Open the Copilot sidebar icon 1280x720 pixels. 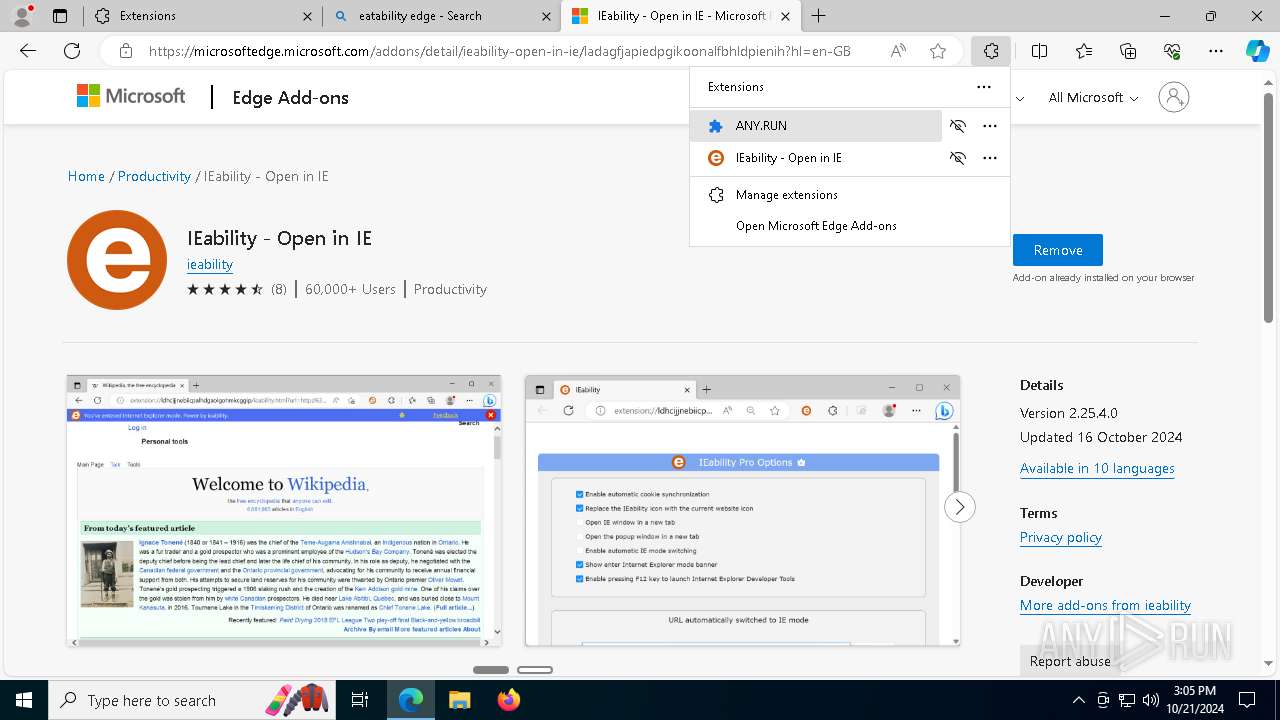(1257, 51)
